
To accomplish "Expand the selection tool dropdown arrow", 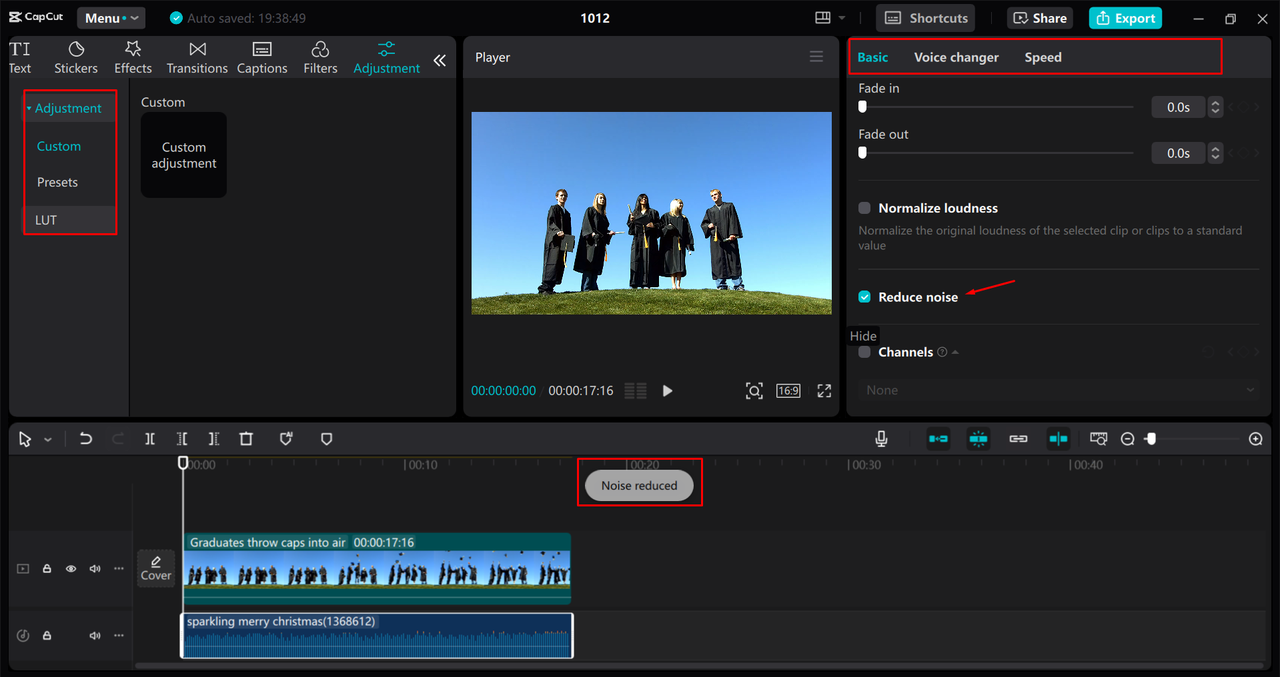I will tap(48, 440).
